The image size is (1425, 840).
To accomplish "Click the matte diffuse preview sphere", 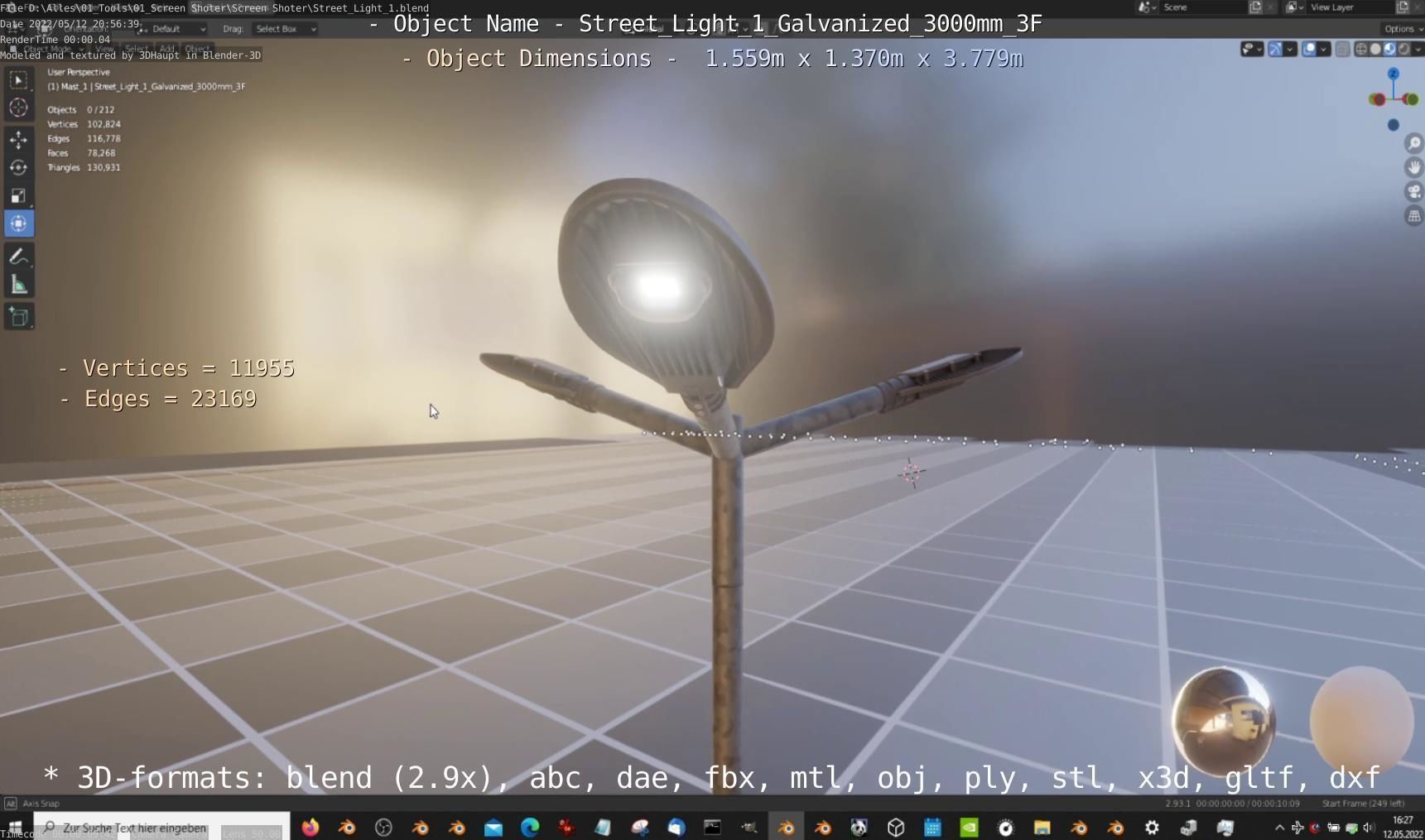I will click(x=1360, y=720).
